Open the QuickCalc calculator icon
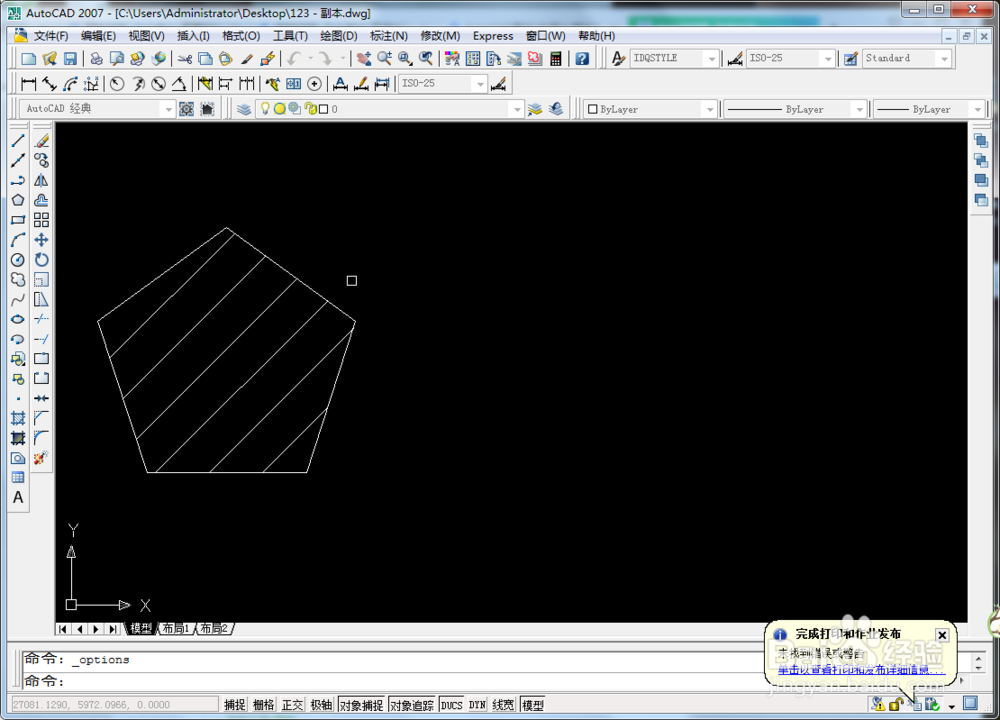The height and width of the screenshot is (720, 1000). coord(555,59)
